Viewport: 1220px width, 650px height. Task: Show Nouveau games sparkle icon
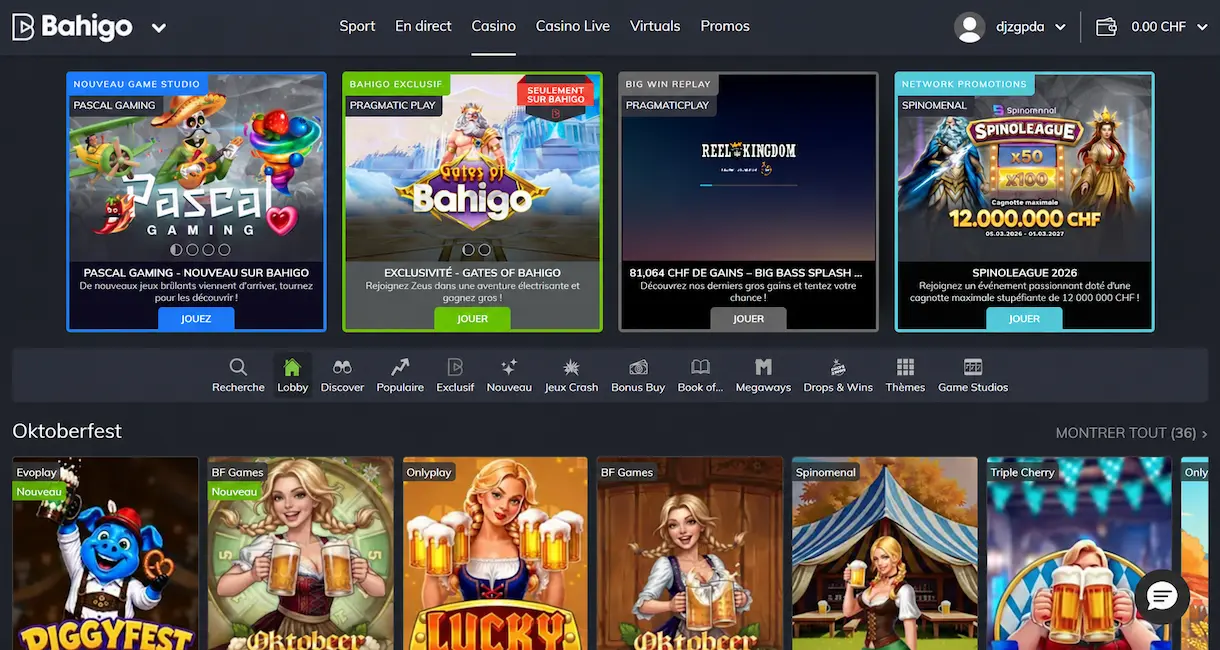pos(509,368)
